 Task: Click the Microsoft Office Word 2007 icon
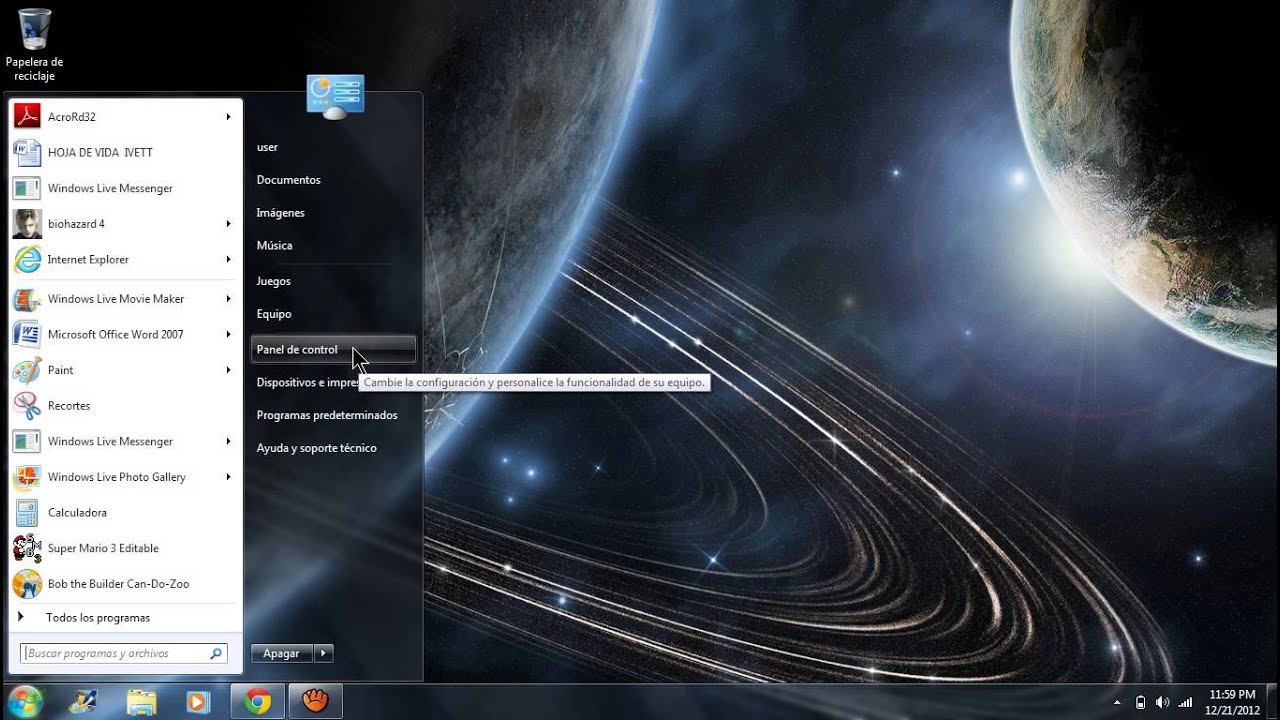[x=27, y=334]
